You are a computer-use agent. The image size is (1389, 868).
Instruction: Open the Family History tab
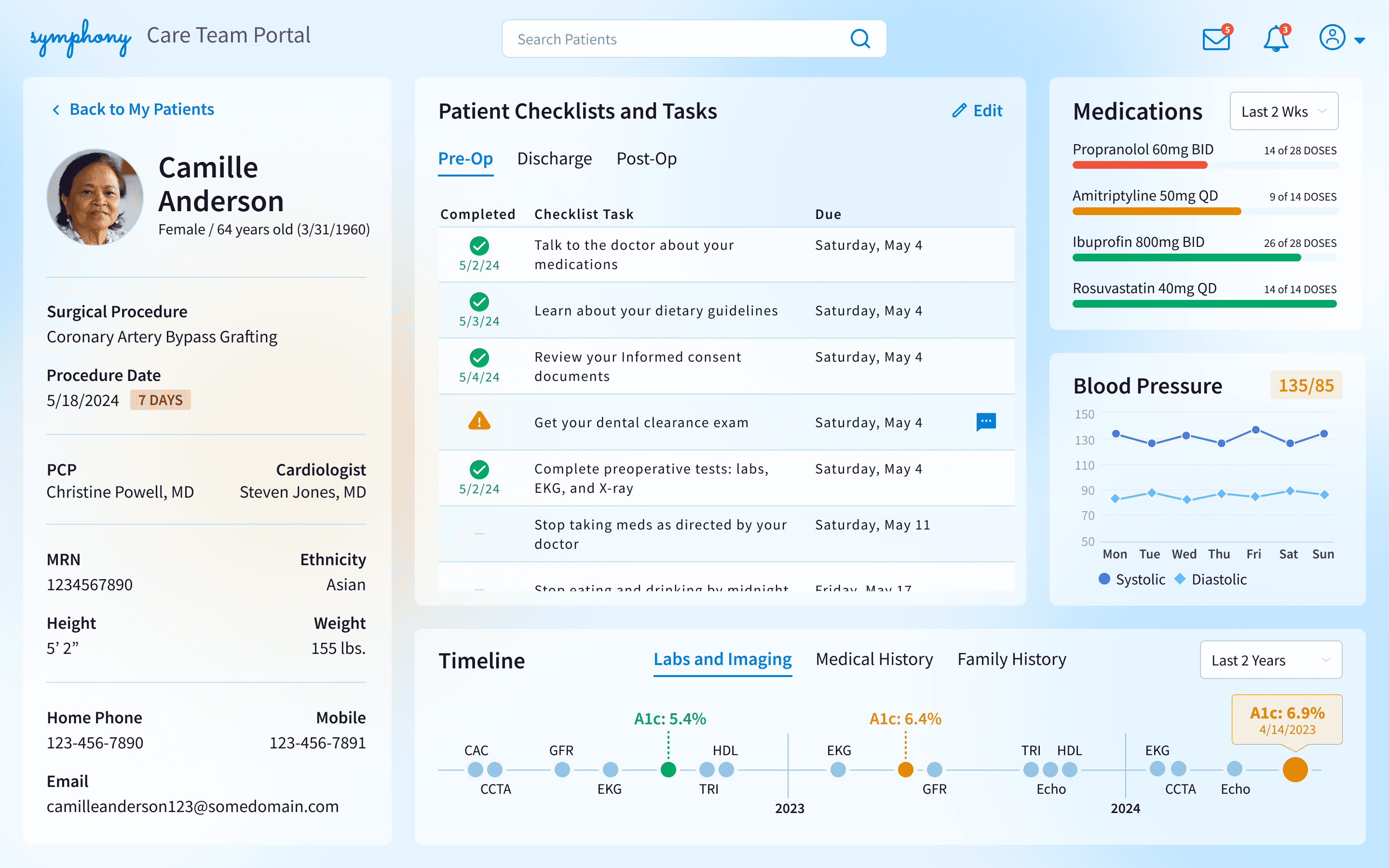(1011, 659)
